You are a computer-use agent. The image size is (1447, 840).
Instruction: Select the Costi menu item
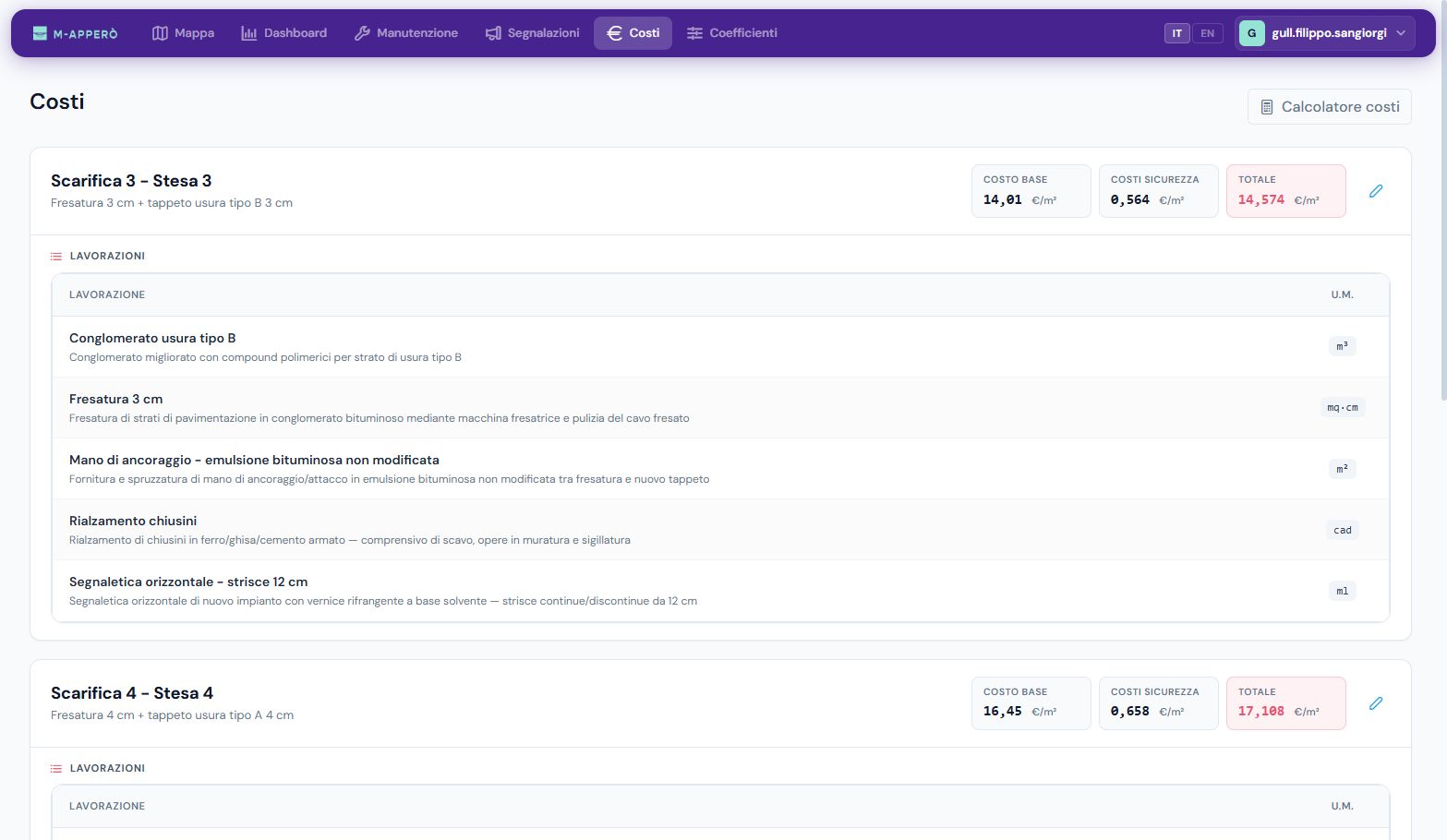click(x=633, y=33)
